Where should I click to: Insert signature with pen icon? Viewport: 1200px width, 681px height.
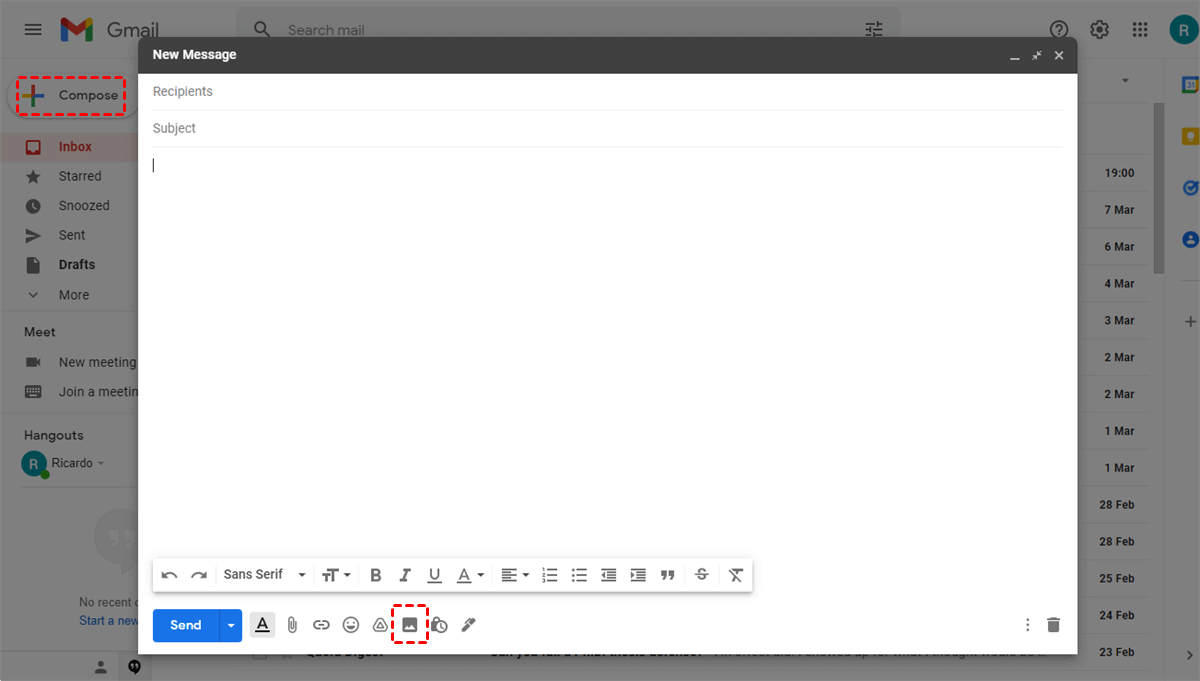(468, 625)
